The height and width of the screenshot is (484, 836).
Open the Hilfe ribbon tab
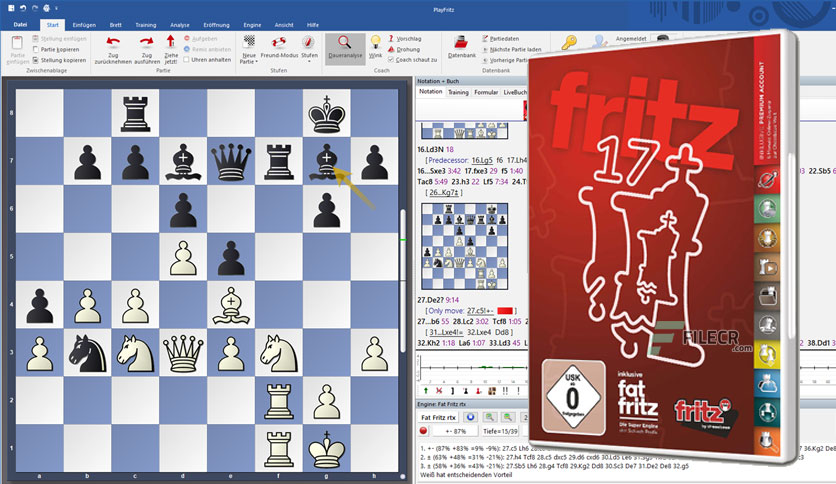pyautogui.click(x=313, y=25)
